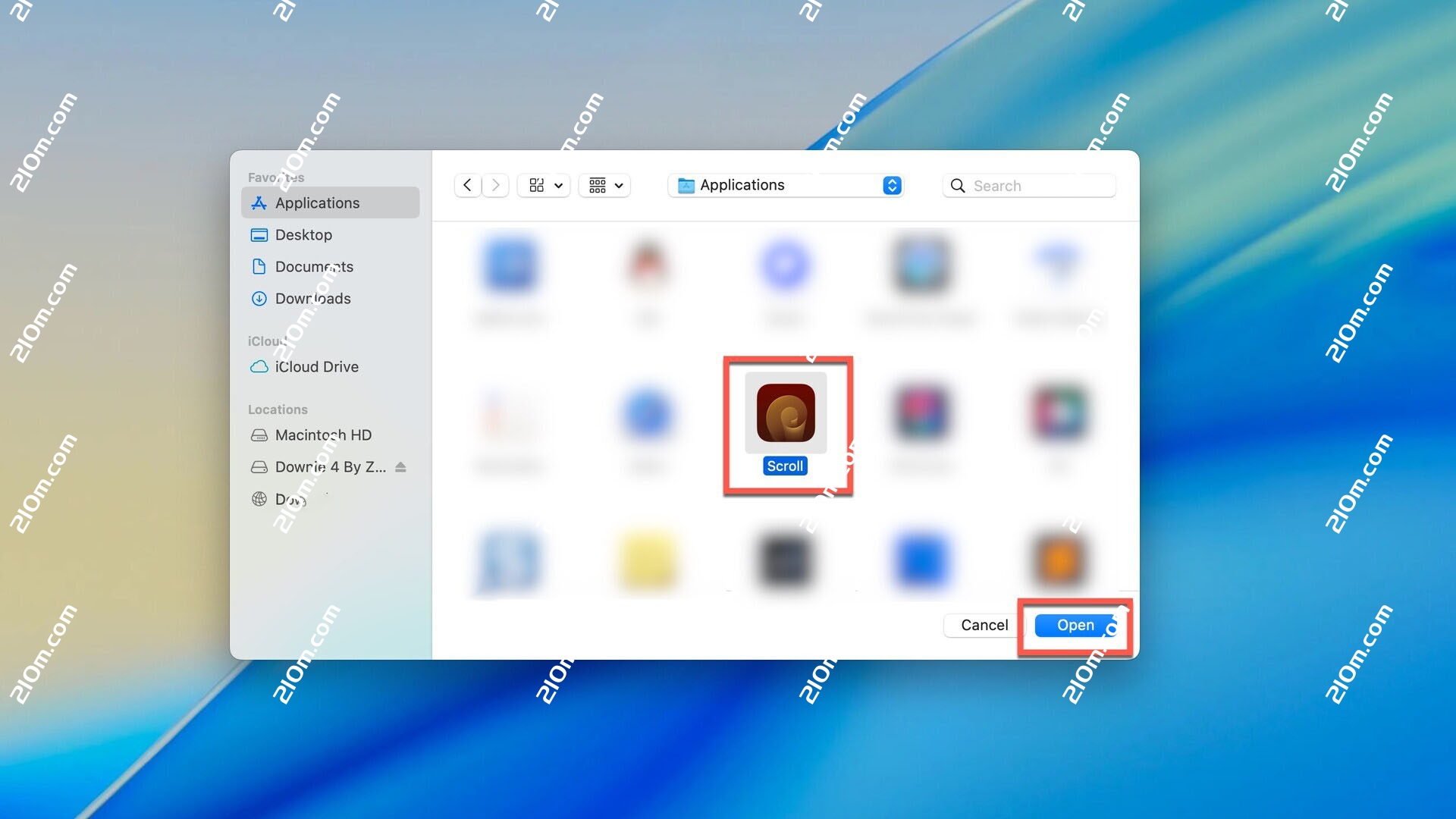Click the group-by grid icon
The width and height of the screenshot is (1456, 819).
(x=598, y=185)
